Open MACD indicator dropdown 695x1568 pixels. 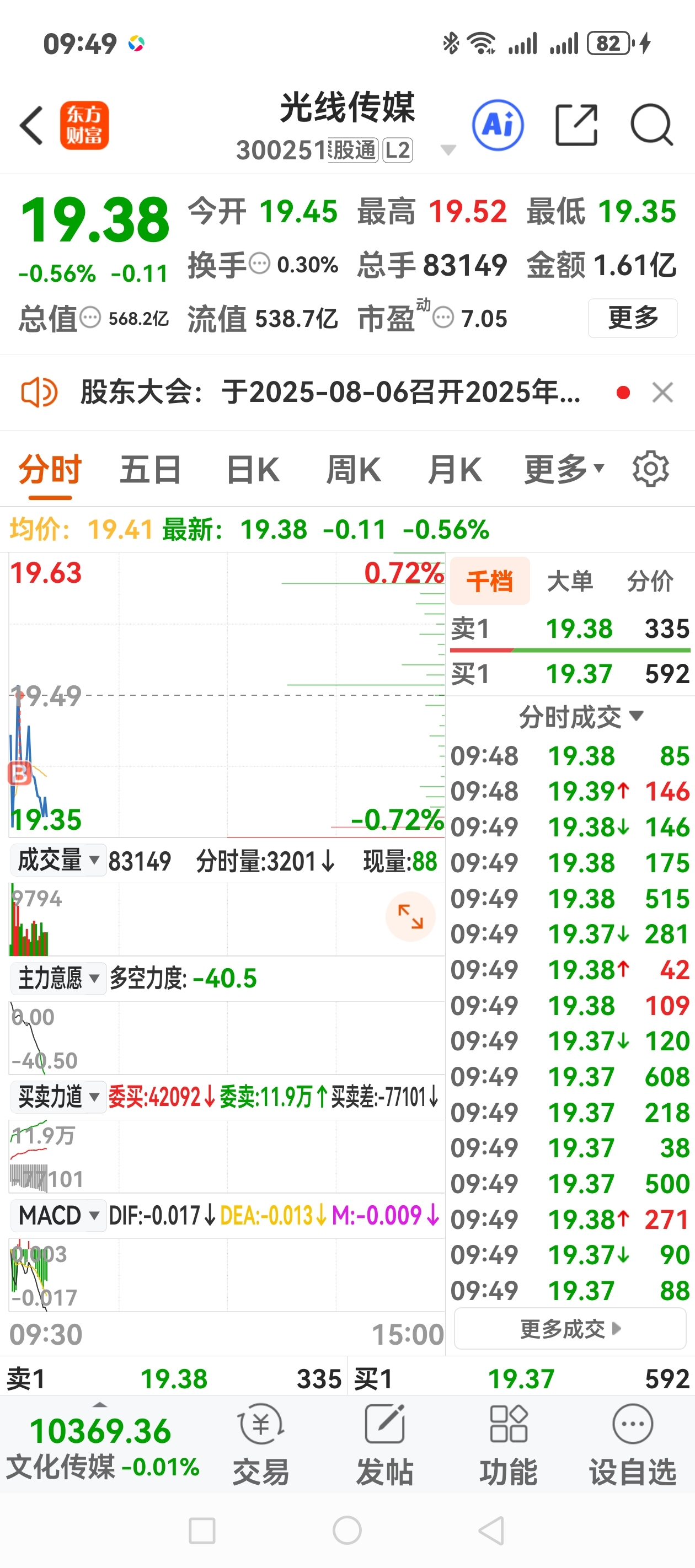pyautogui.click(x=58, y=1216)
